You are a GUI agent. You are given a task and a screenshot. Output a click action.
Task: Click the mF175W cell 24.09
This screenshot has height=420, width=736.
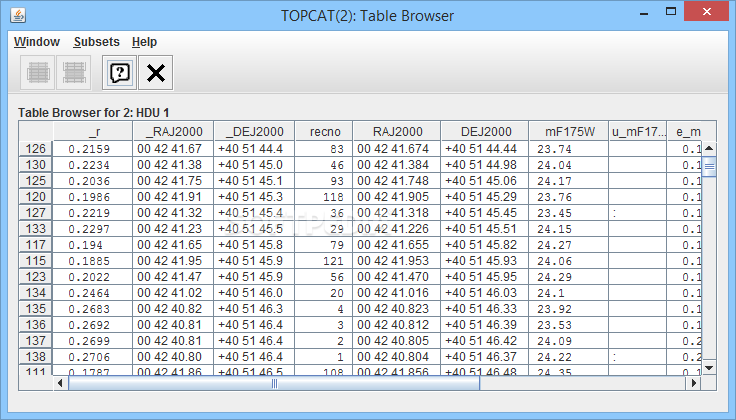(x=569, y=341)
